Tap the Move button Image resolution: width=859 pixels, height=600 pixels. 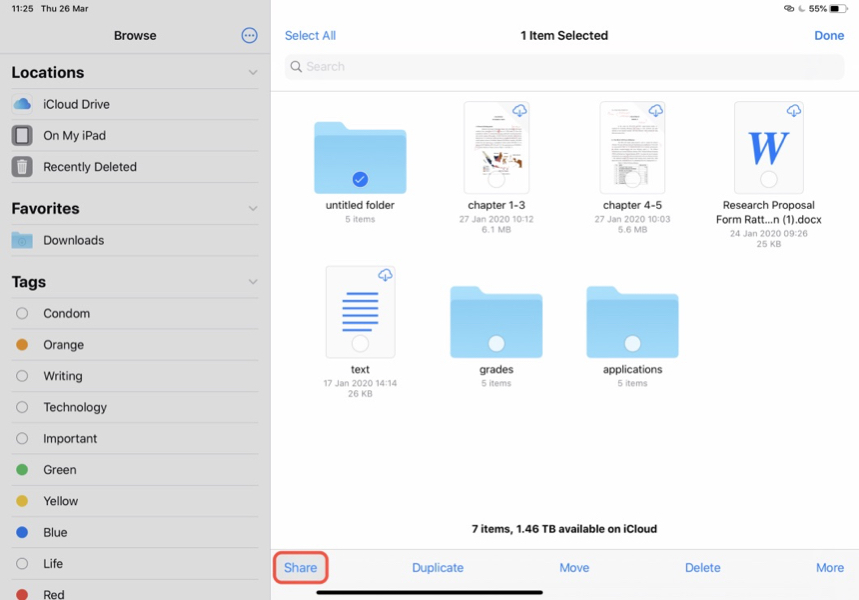coord(574,568)
